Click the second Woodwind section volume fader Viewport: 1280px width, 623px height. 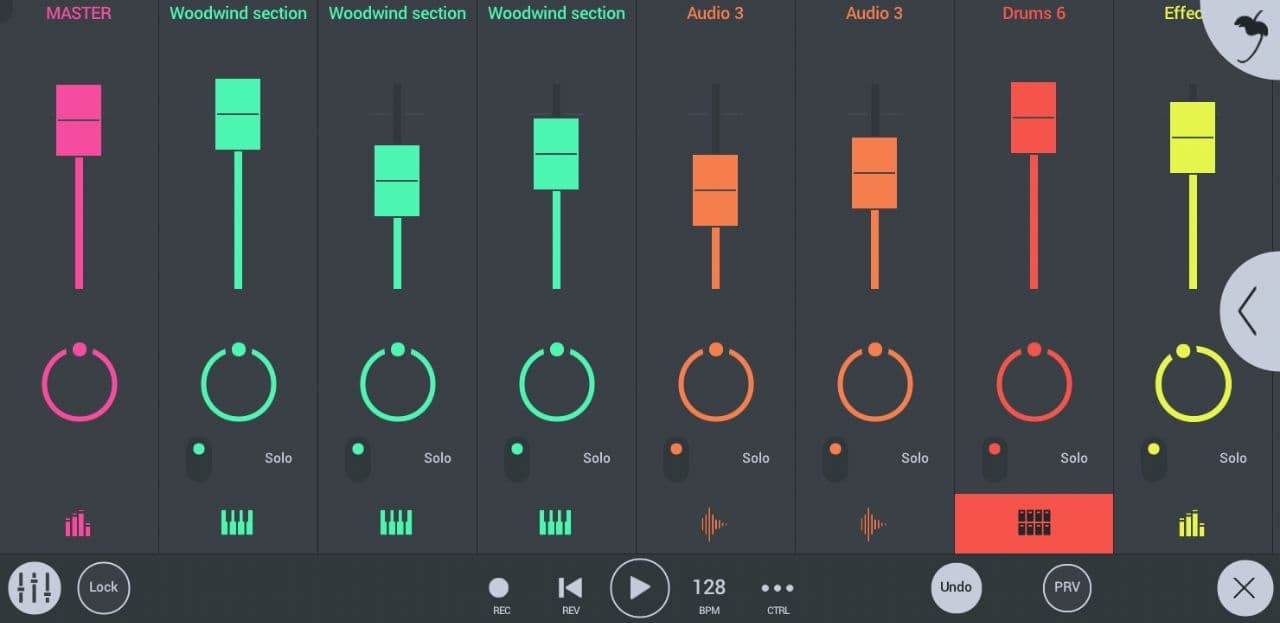click(x=397, y=181)
